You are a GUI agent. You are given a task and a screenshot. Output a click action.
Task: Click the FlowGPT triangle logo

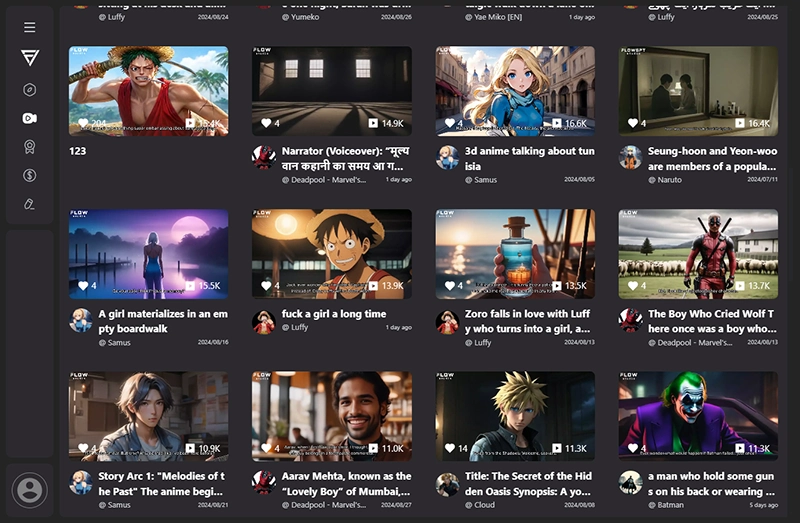point(30,58)
